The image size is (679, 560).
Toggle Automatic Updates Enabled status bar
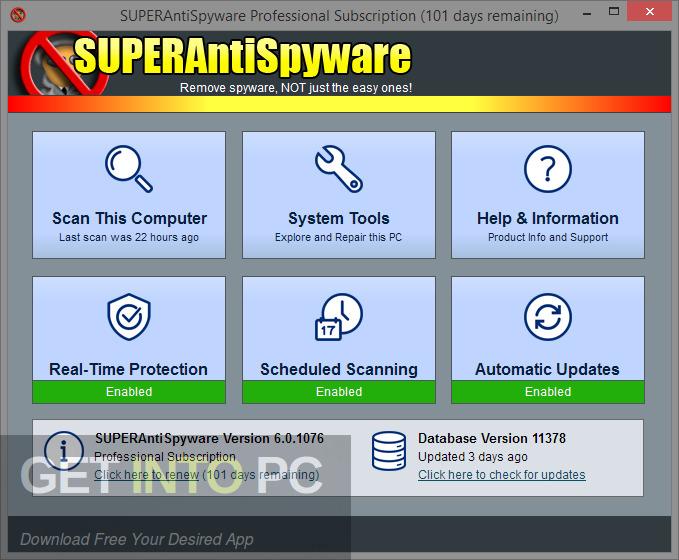tap(548, 392)
